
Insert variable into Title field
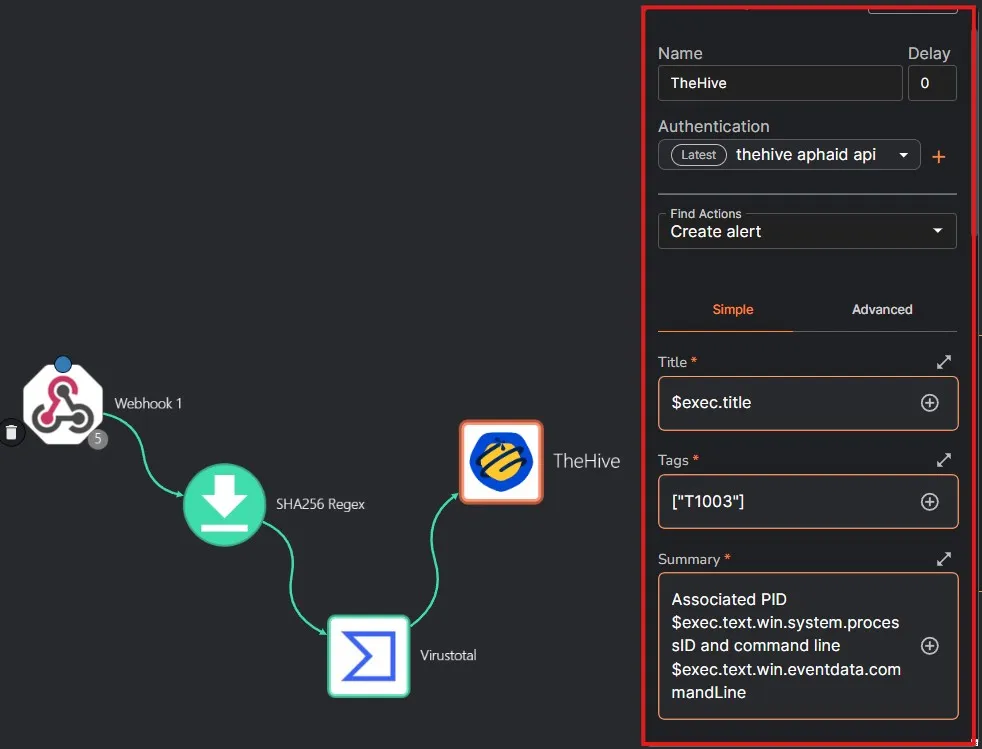[x=929, y=403]
